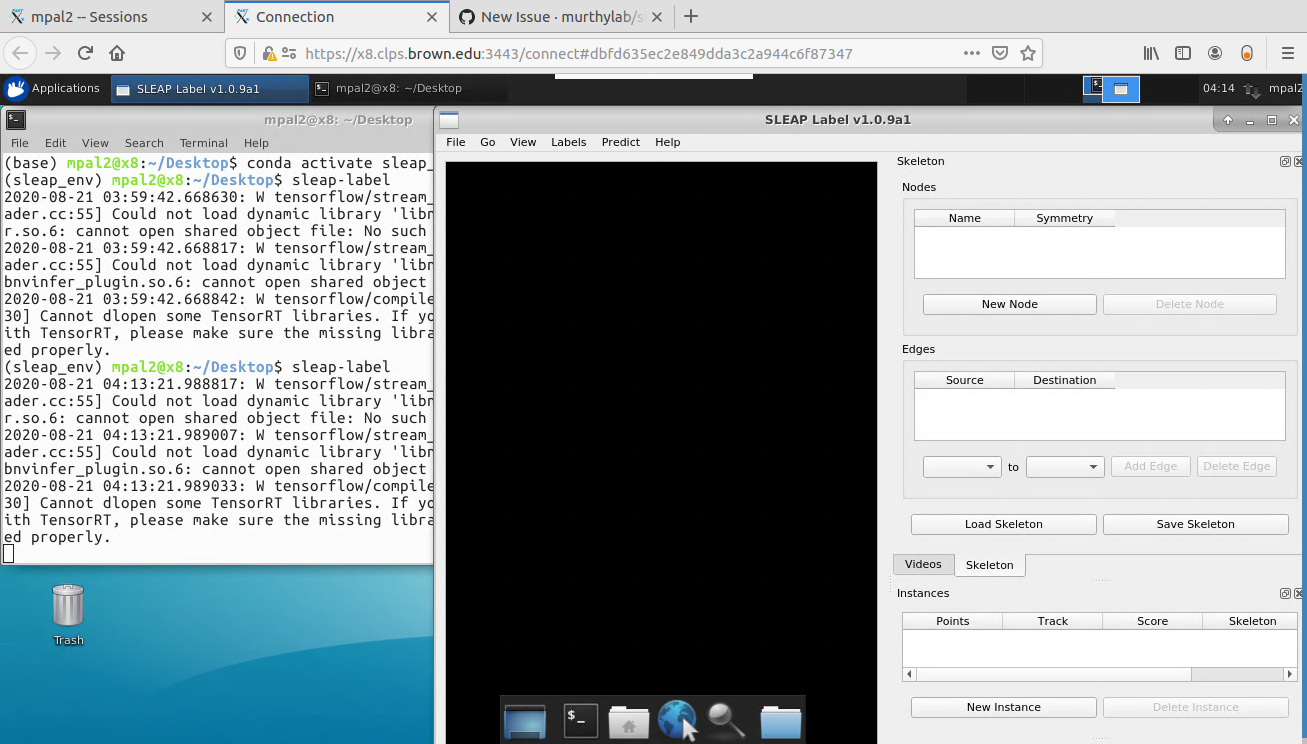Open SLEAP View menu
Viewport: 1307px width, 744px height.
tap(523, 142)
